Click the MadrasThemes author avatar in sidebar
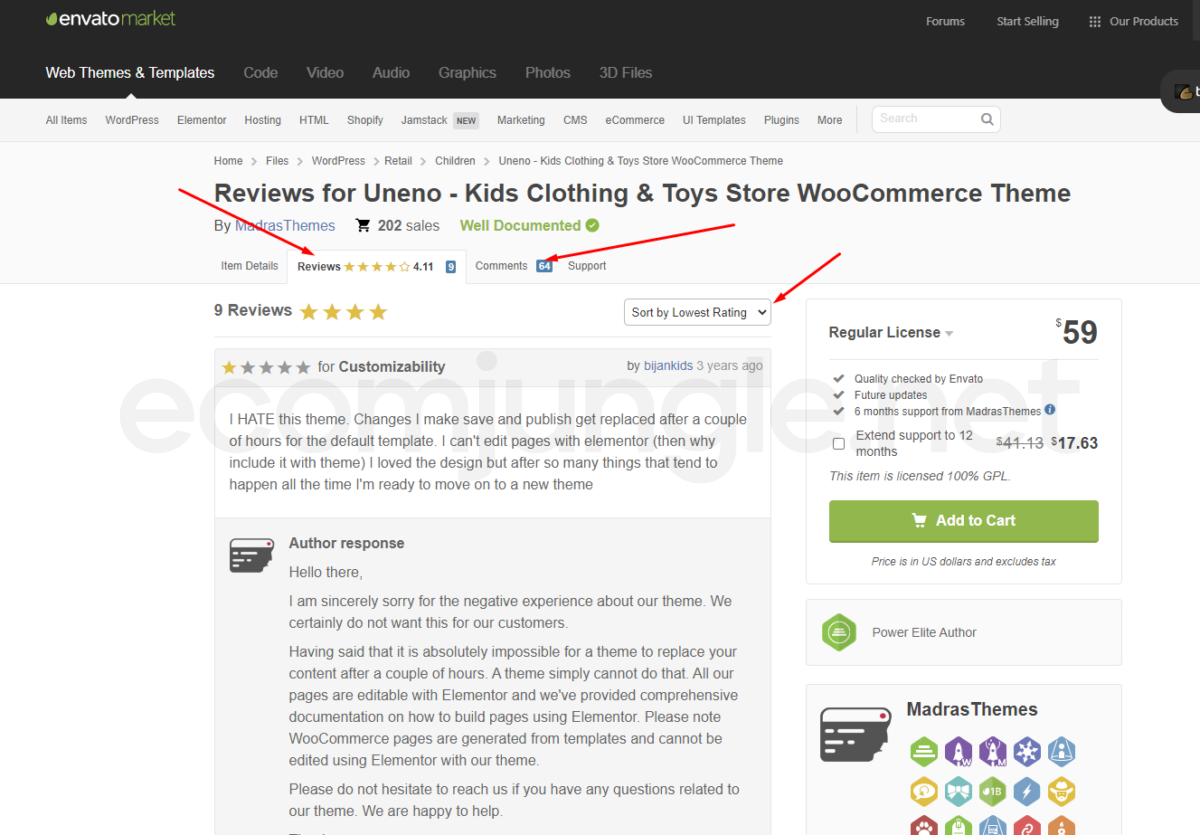Screen dimensions: 1200x835 click(x=856, y=735)
